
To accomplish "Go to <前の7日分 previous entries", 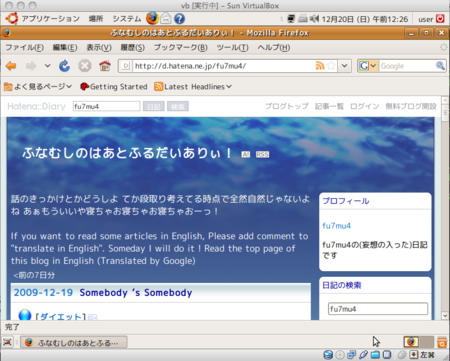I will 34,275.
